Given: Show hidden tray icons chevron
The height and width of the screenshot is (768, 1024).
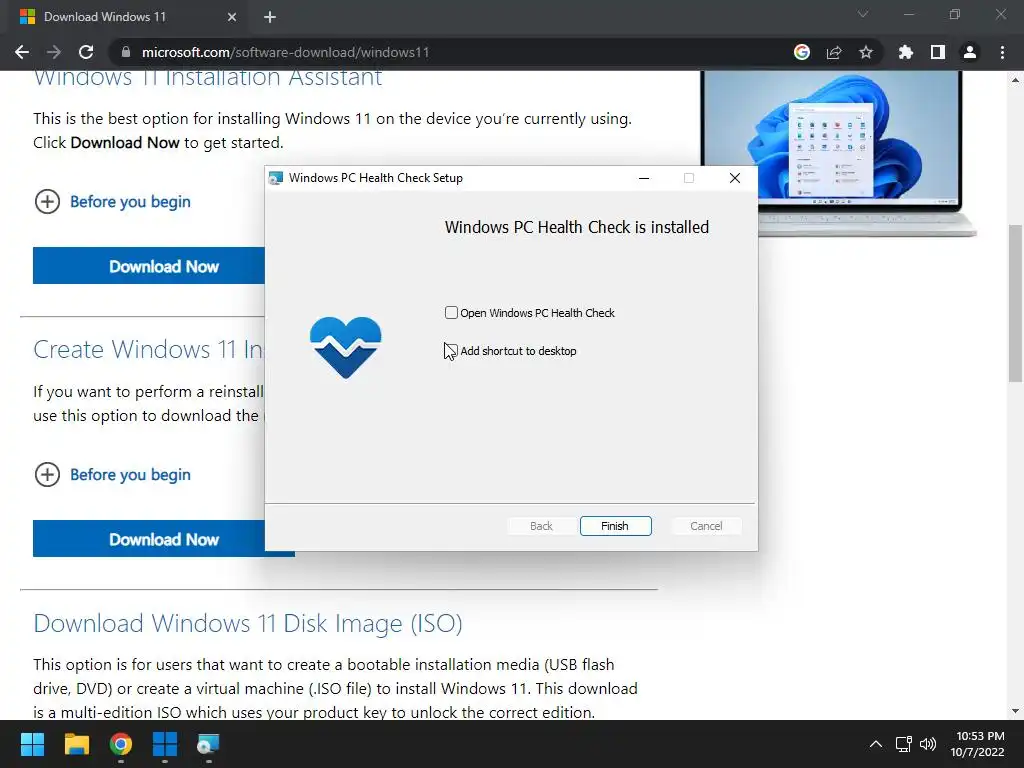Looking at the screenshot, I should coord(876,744).
